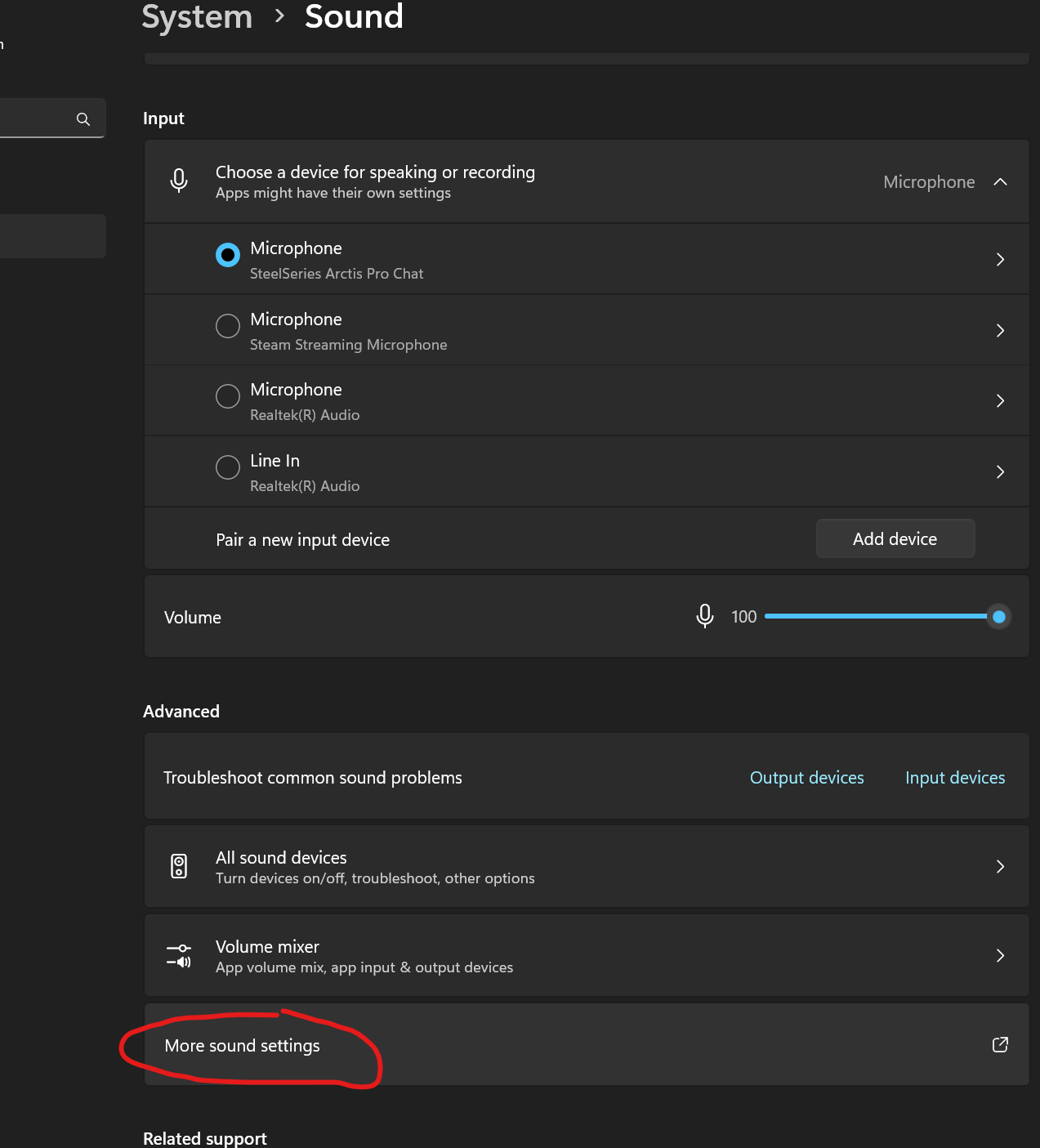Screen dimensions: 1040x1148
Task: Go back to System breadcrumb
Action: tap(197, 17)
